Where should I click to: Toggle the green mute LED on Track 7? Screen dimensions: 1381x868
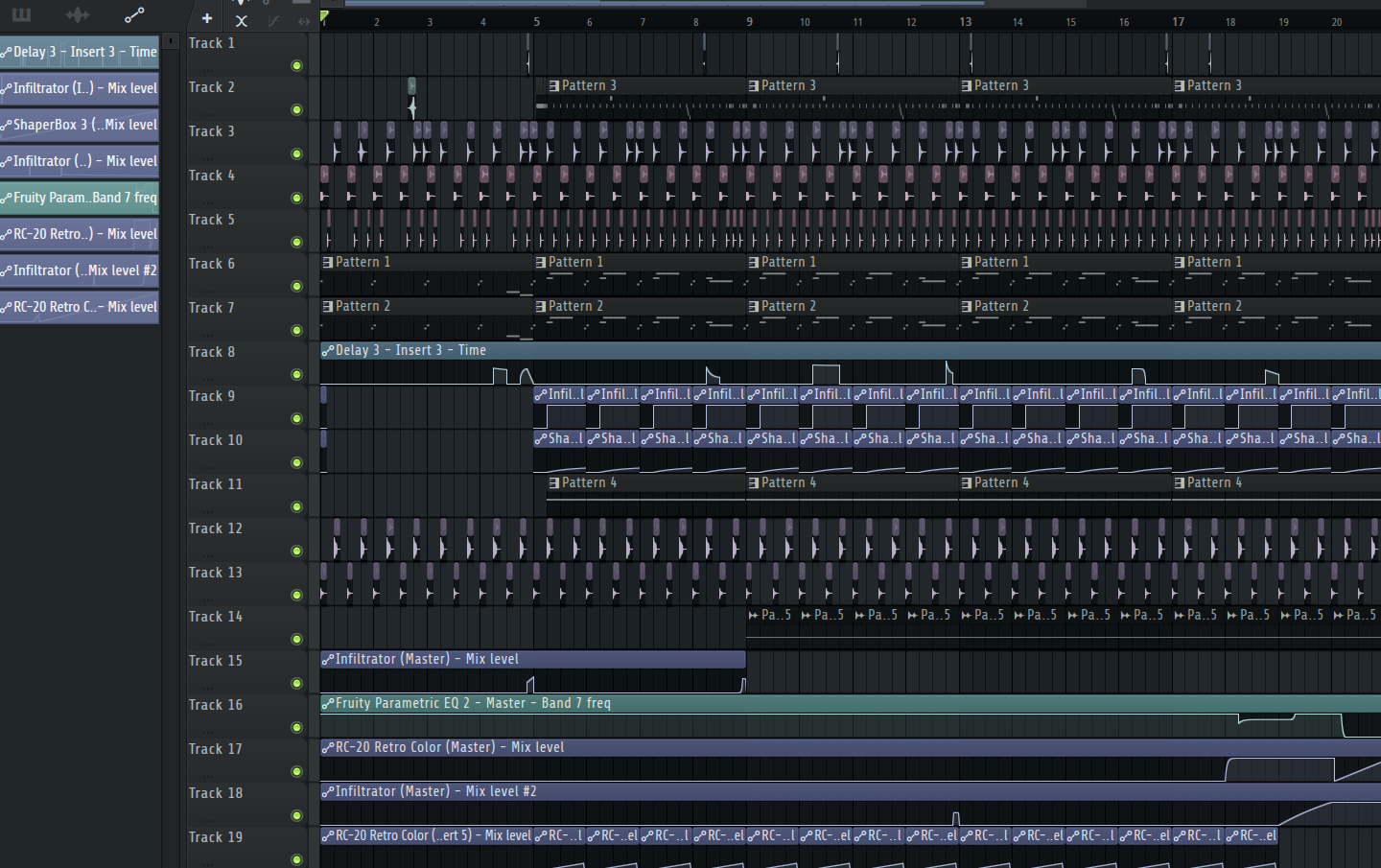pos(296,330)
